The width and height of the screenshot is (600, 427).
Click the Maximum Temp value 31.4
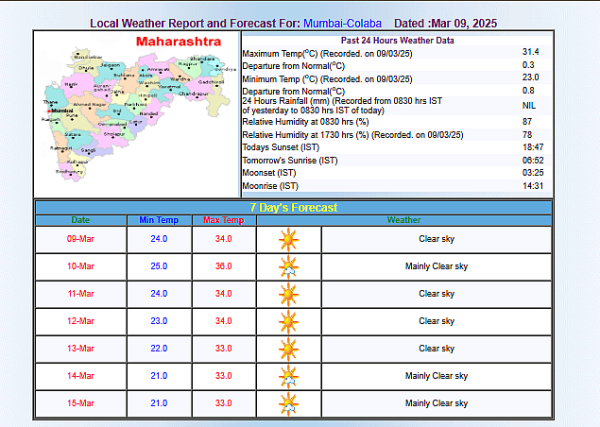pyautogui.click(x=530, y=52)
